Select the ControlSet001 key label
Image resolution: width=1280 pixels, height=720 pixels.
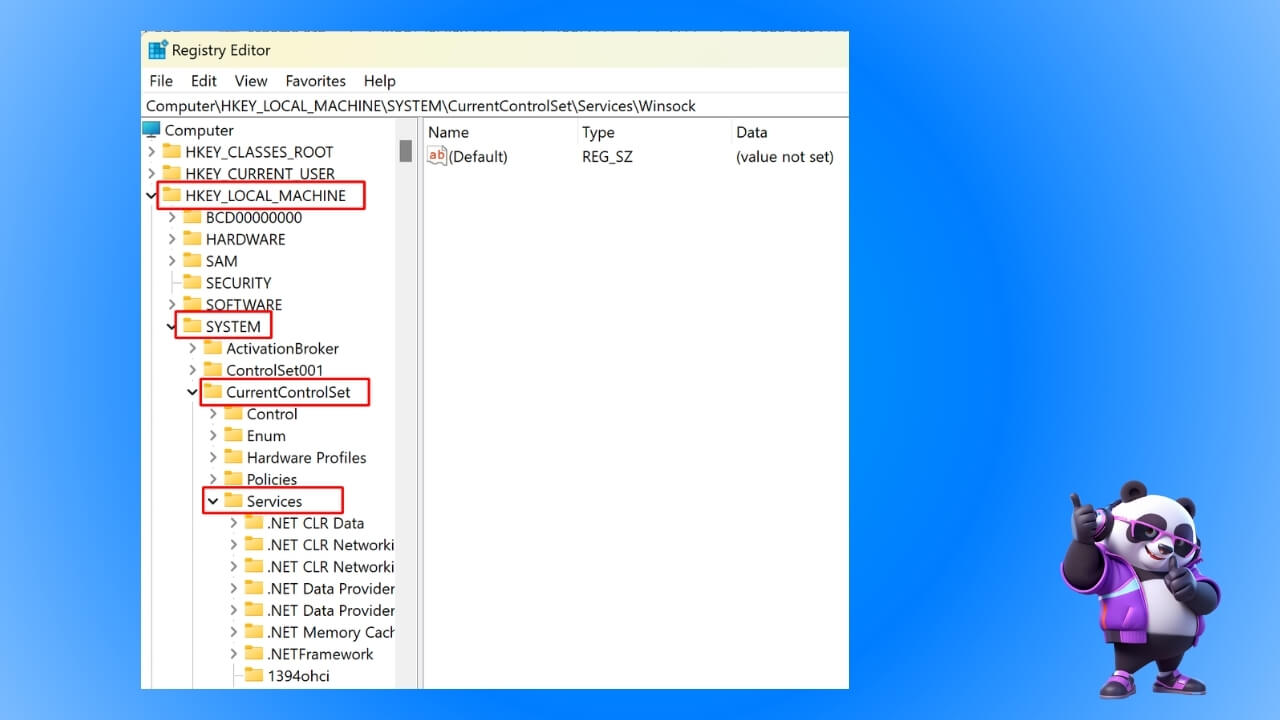click(275, 370)
